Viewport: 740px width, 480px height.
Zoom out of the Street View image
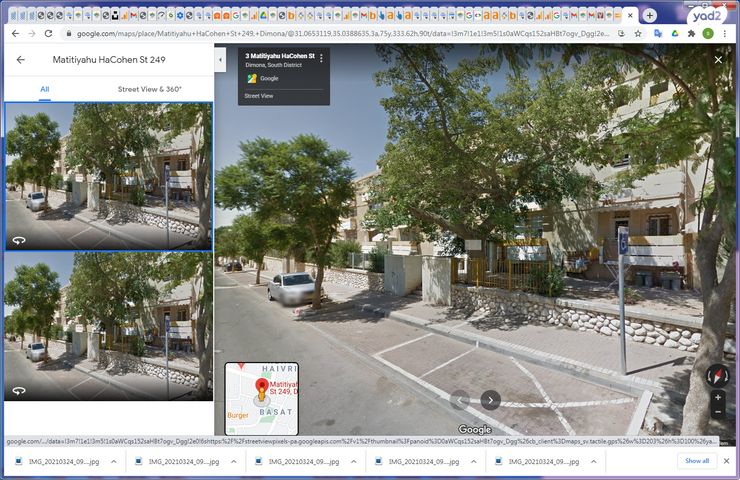point(717,411)
